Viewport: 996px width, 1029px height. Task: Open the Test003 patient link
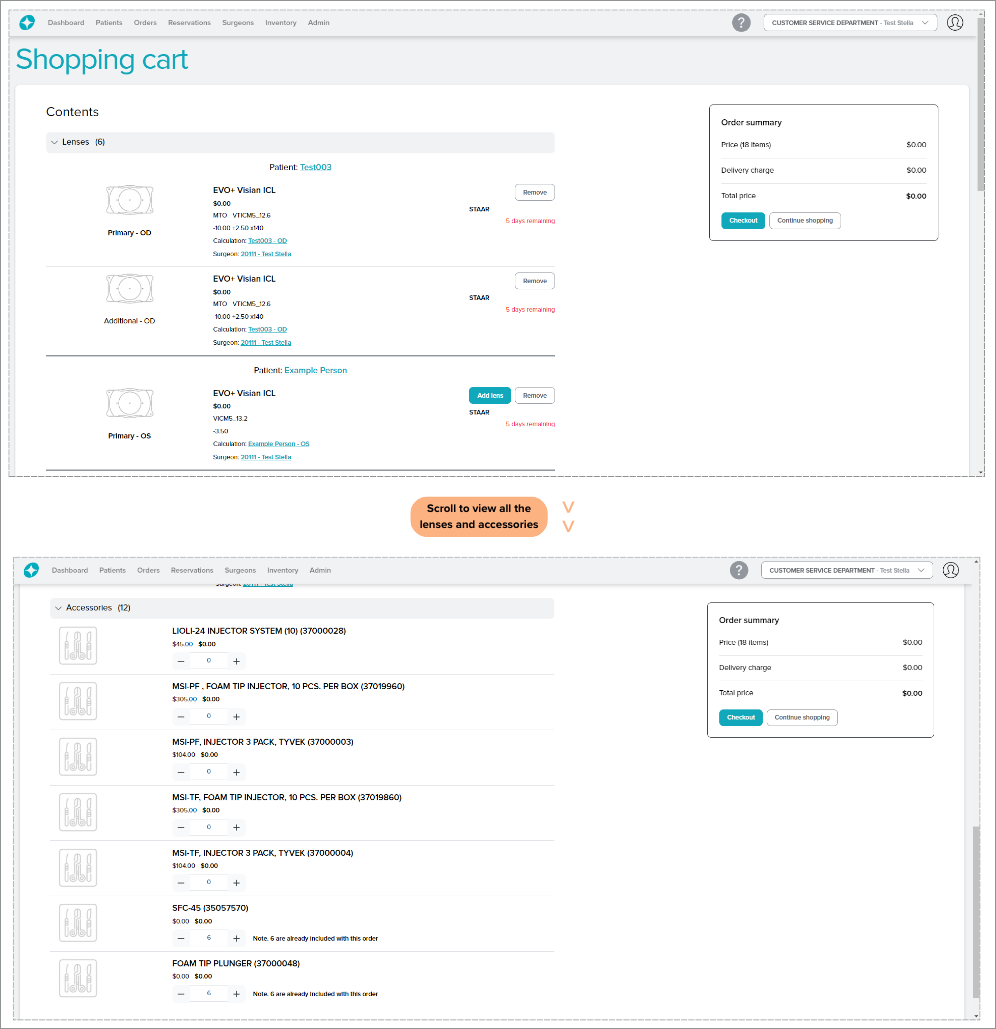pyautogui.click(x=315, y=167)
